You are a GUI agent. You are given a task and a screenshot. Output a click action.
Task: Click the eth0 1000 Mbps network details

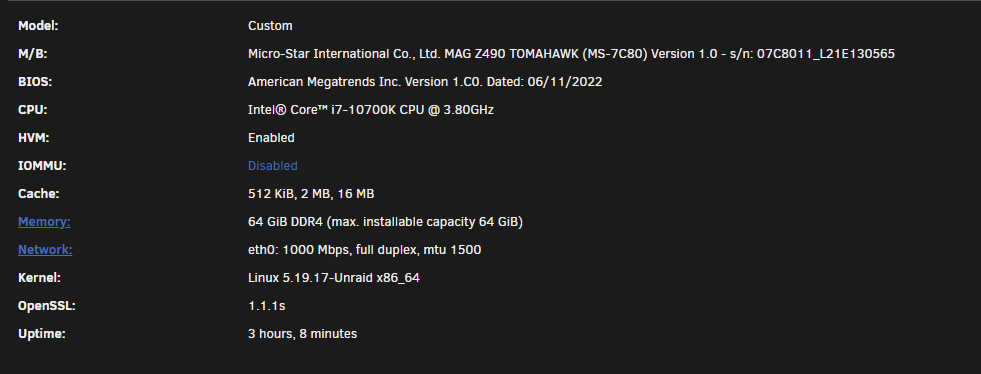point(364,250)
